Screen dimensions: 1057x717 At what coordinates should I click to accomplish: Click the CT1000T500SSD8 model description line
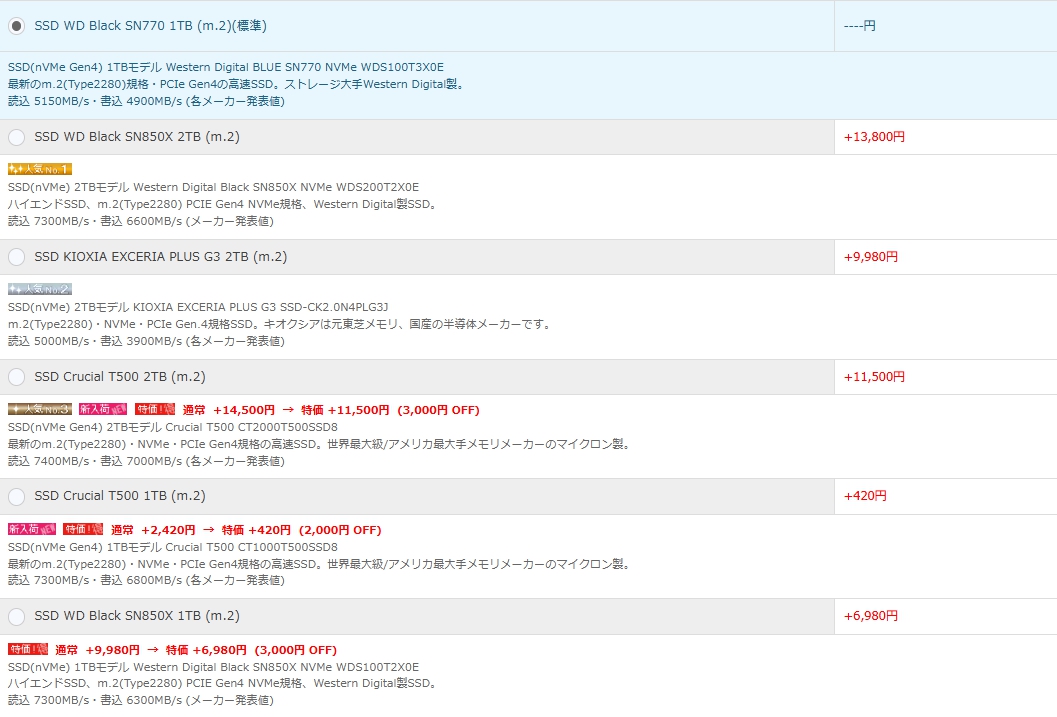click(x=173, y=547)
